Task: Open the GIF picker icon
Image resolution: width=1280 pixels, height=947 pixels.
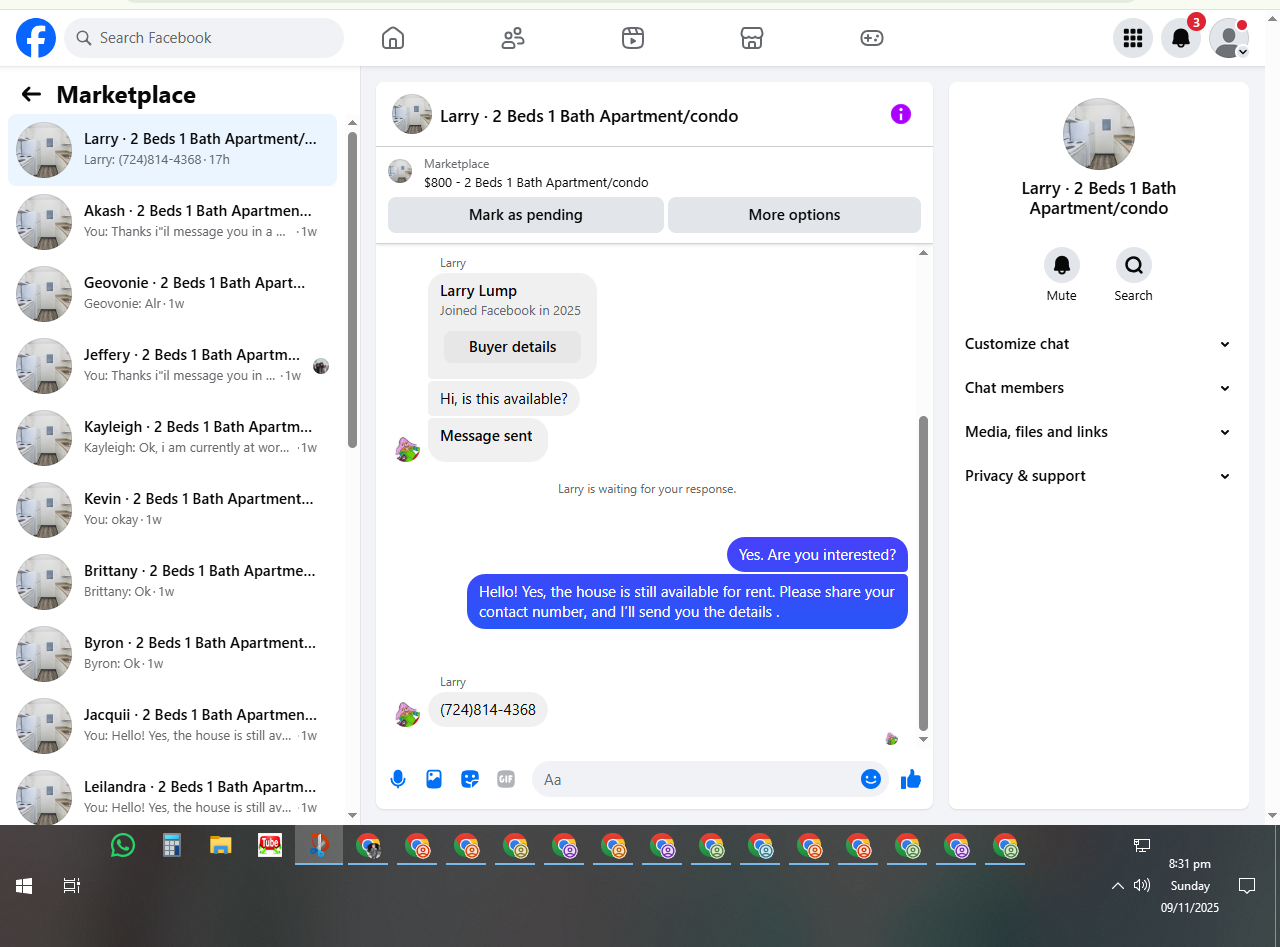Action: tap(506, 779)
